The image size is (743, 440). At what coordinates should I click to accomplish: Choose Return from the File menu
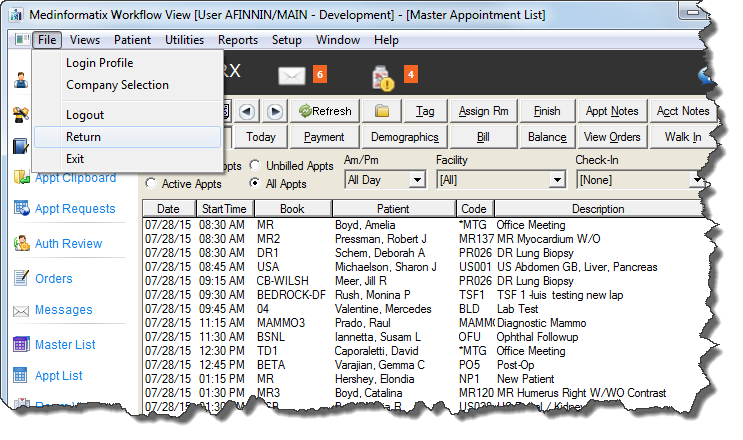84,137
